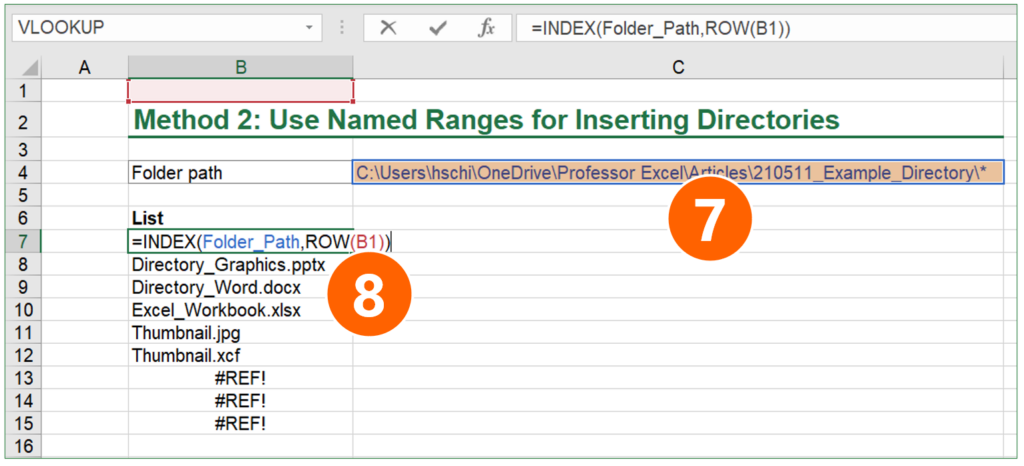Open Insert Function fx dialog

click(485, 28)
